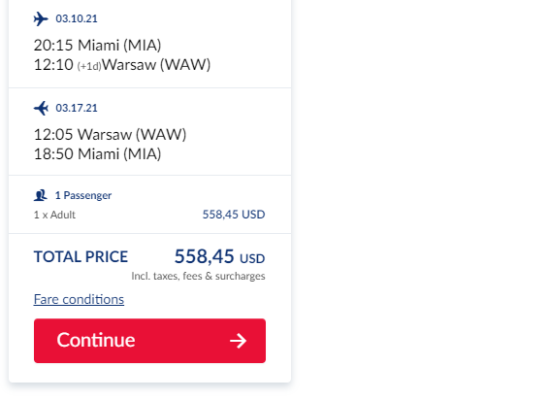This screenshot has height=400, width=550.
Task: Click the returning airplane icon
Action: (41, 108)
